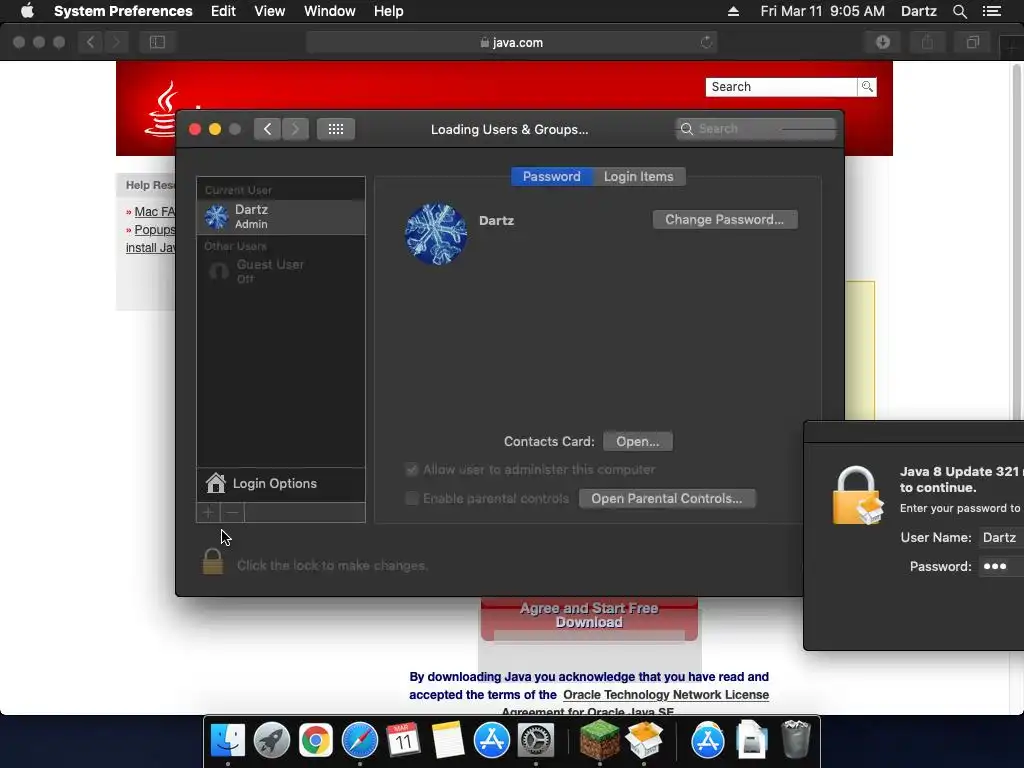
Task: Open Google Chrome from the Dock
Action: [x=316, y=741]
